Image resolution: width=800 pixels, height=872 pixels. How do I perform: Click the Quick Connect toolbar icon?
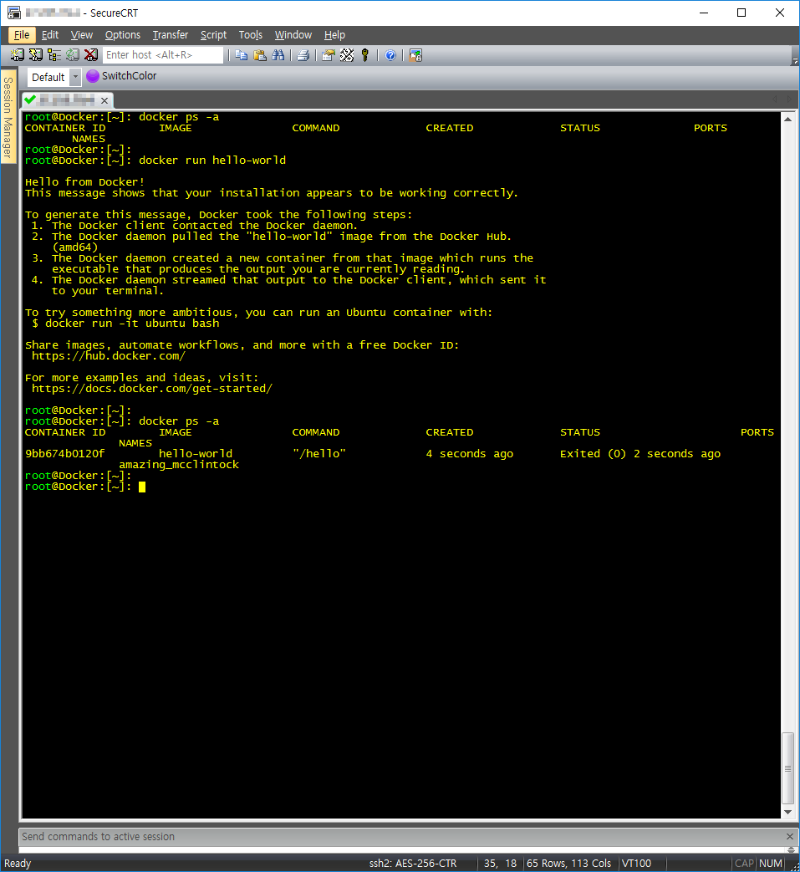[35, 55]
